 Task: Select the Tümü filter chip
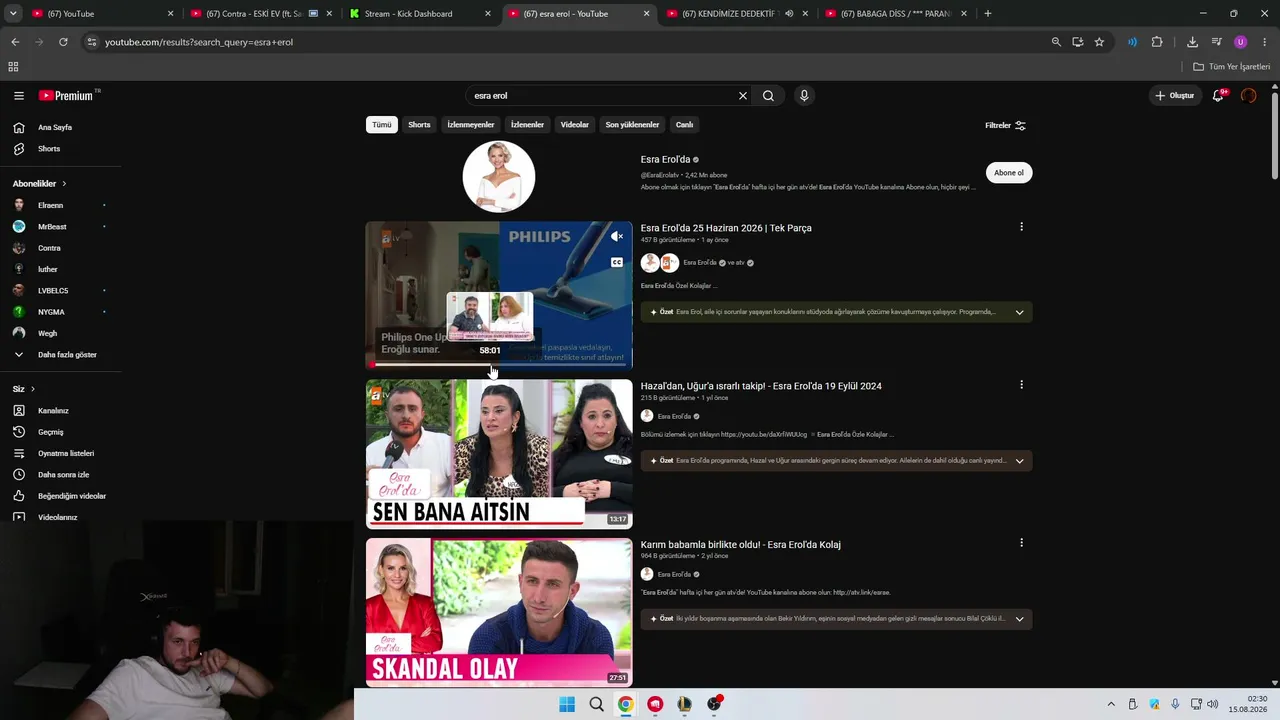coord(382,125)
